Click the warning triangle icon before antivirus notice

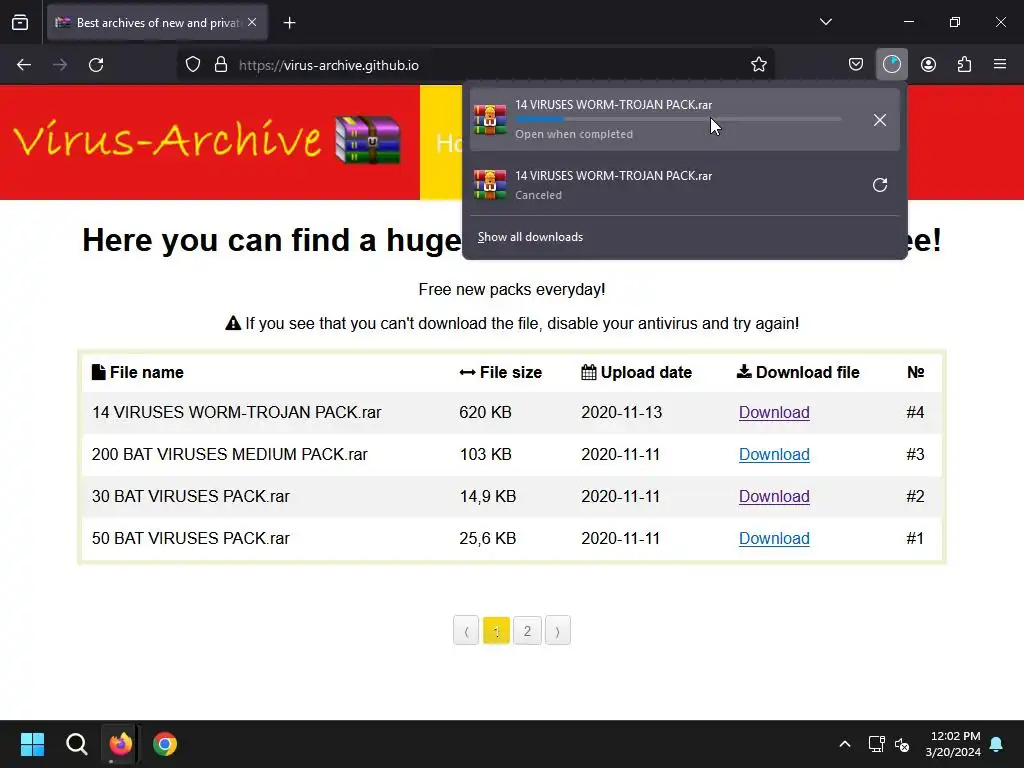233,323
